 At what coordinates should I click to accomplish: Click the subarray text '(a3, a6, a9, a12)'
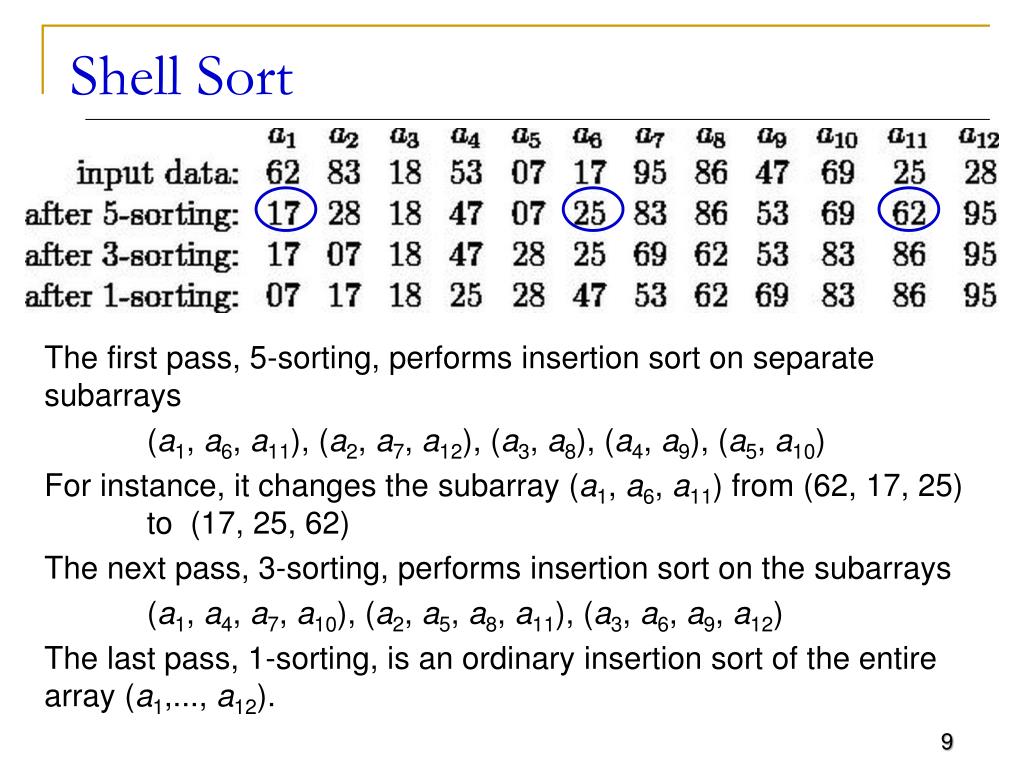[x=683, y=616]
